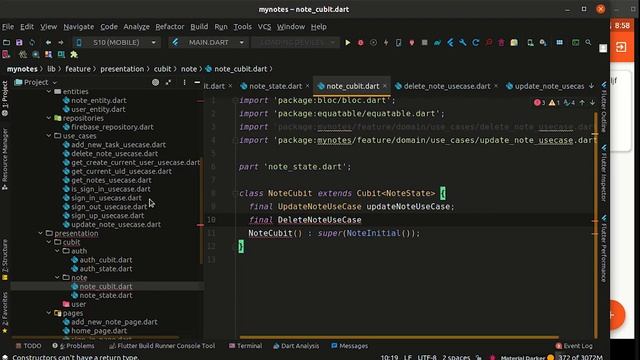Click the Stop square toolbar icon
The image size is (640, 360).
pos(424,42)
